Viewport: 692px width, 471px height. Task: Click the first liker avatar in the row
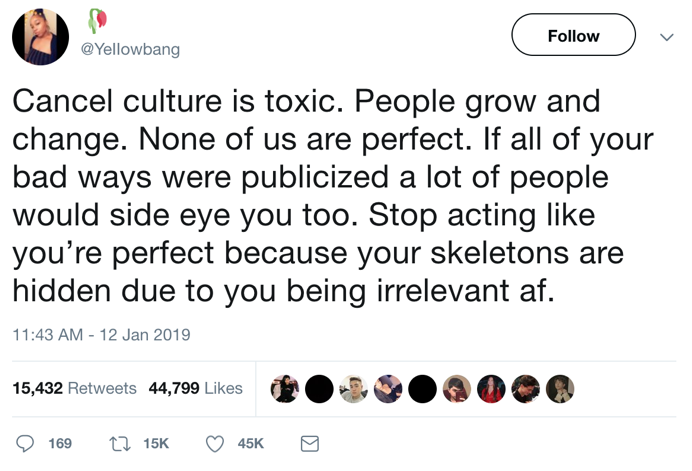click(285, 389)
